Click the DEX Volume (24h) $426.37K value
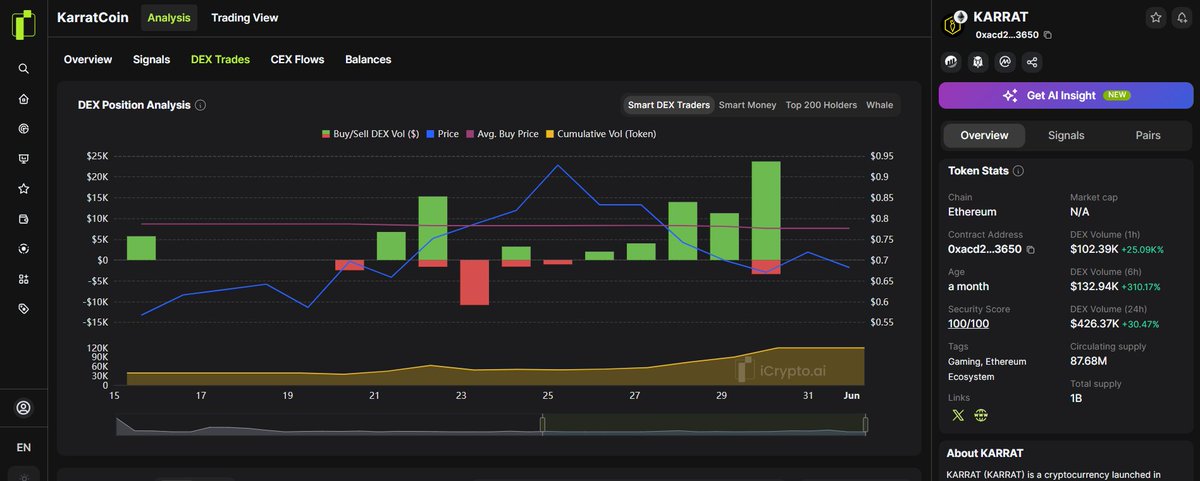The height and width of the screenshot is (481, 1200). (x=1095, y=323)
